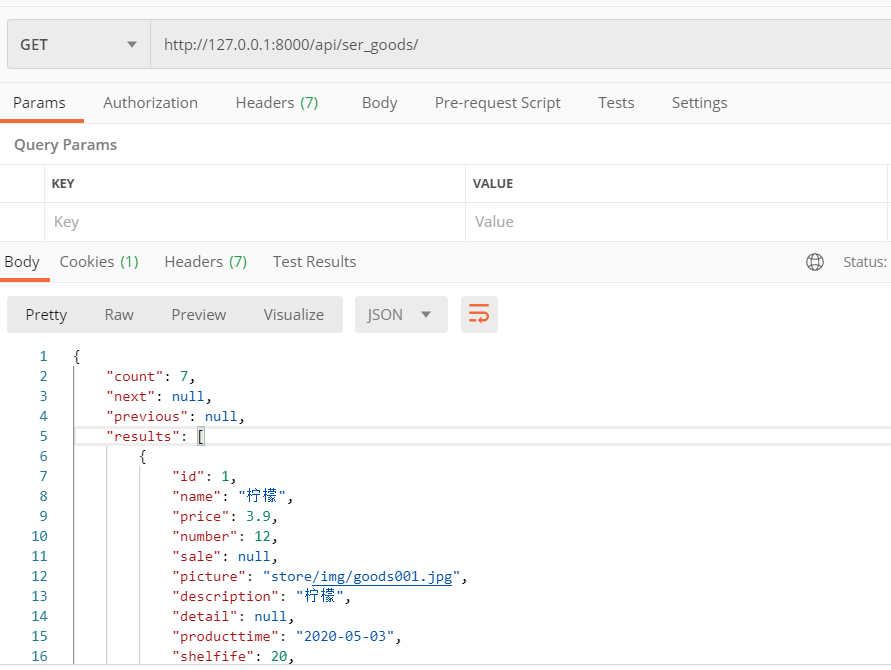Click the KEY column header
The height and width of the screenshot is (670, 891).
coord(63,184)
